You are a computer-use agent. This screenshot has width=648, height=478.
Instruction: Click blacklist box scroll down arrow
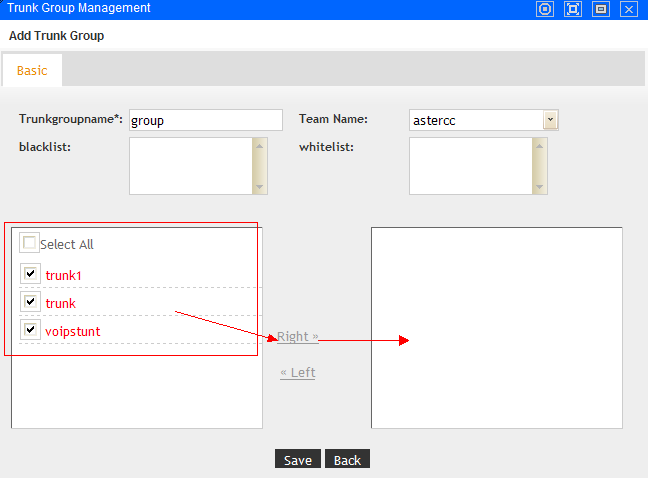pyautogui.click(x=260, y=186)
